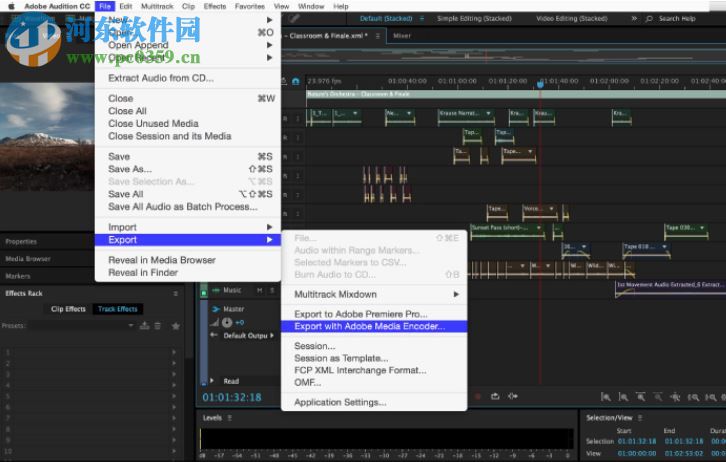Expand the Default Output routing dropdown
Viewport: 726px width, 462px height.
(x=272, y=335)
